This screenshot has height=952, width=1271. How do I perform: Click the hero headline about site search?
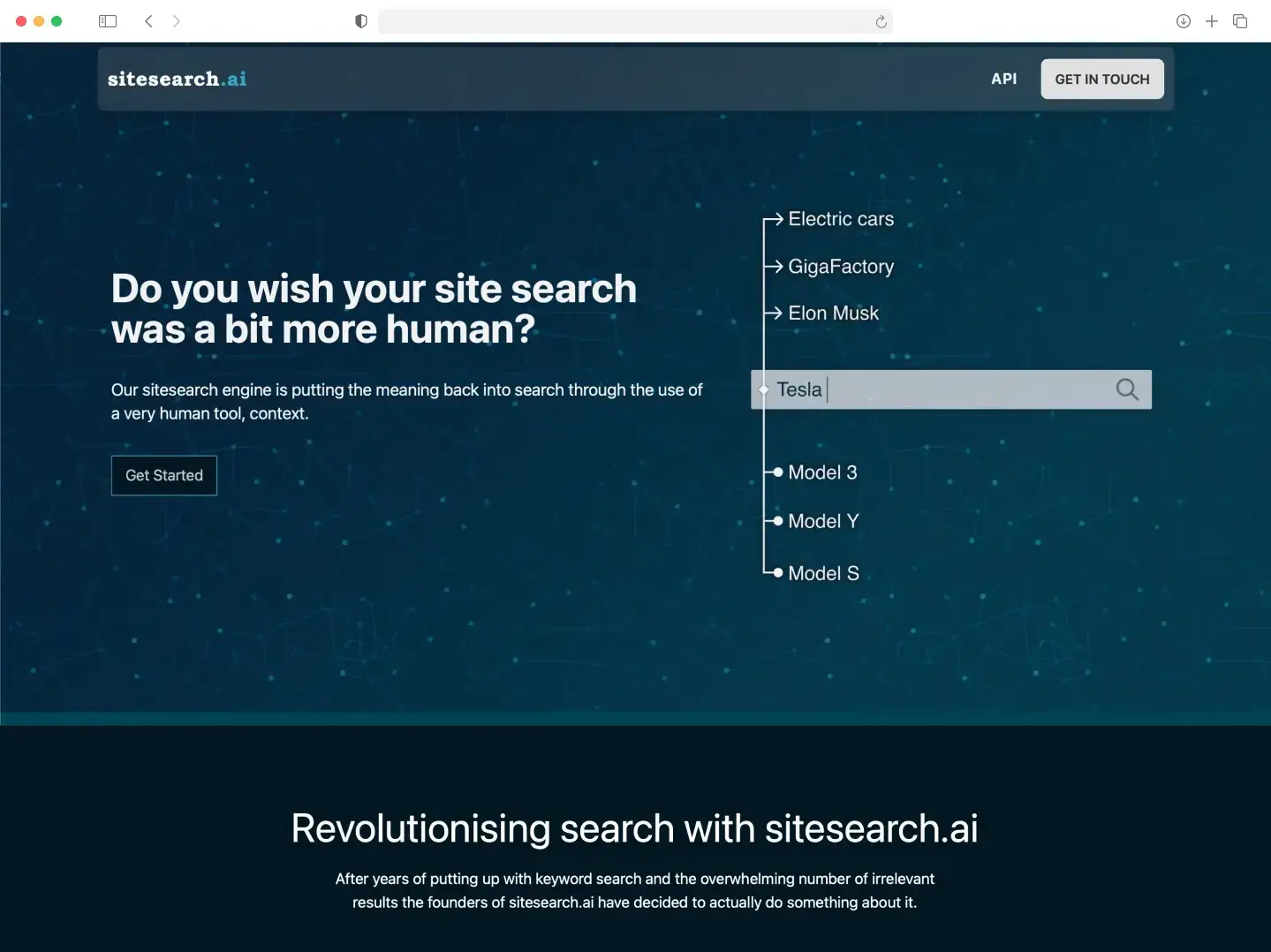coord(374,309)
